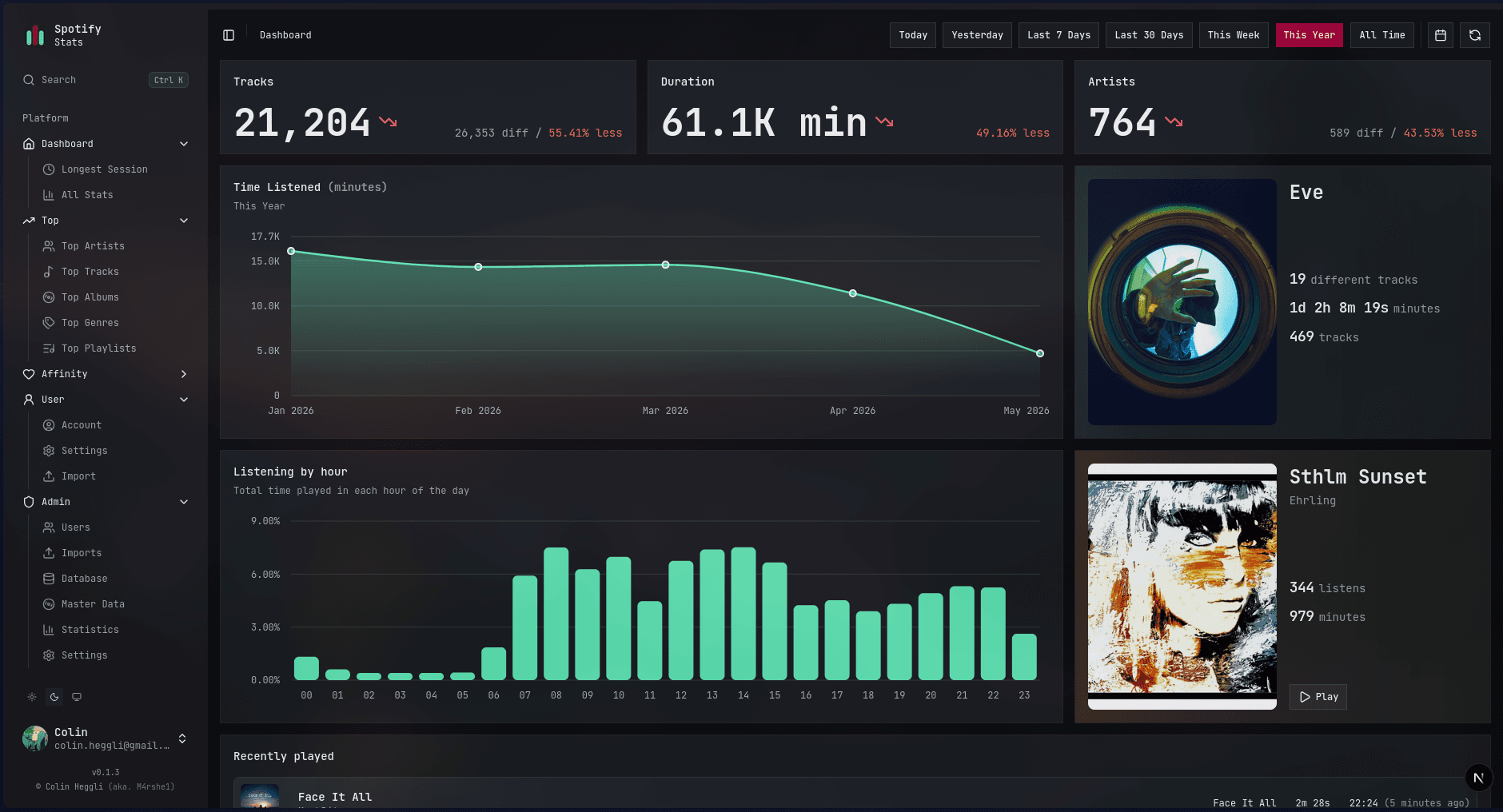Click the Top Artists people icon
The width and height of the screenshot is (1503, 812).
(49, 246)
